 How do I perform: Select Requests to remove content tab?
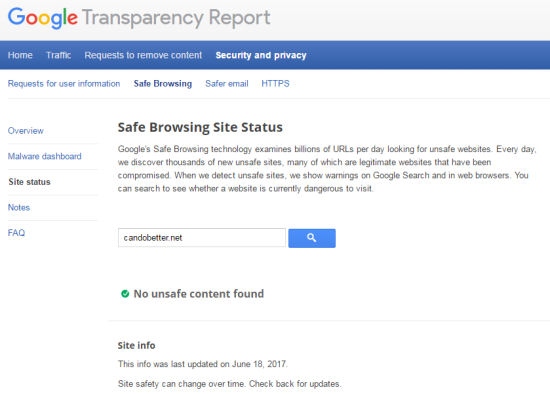click(x=143, y=55)
